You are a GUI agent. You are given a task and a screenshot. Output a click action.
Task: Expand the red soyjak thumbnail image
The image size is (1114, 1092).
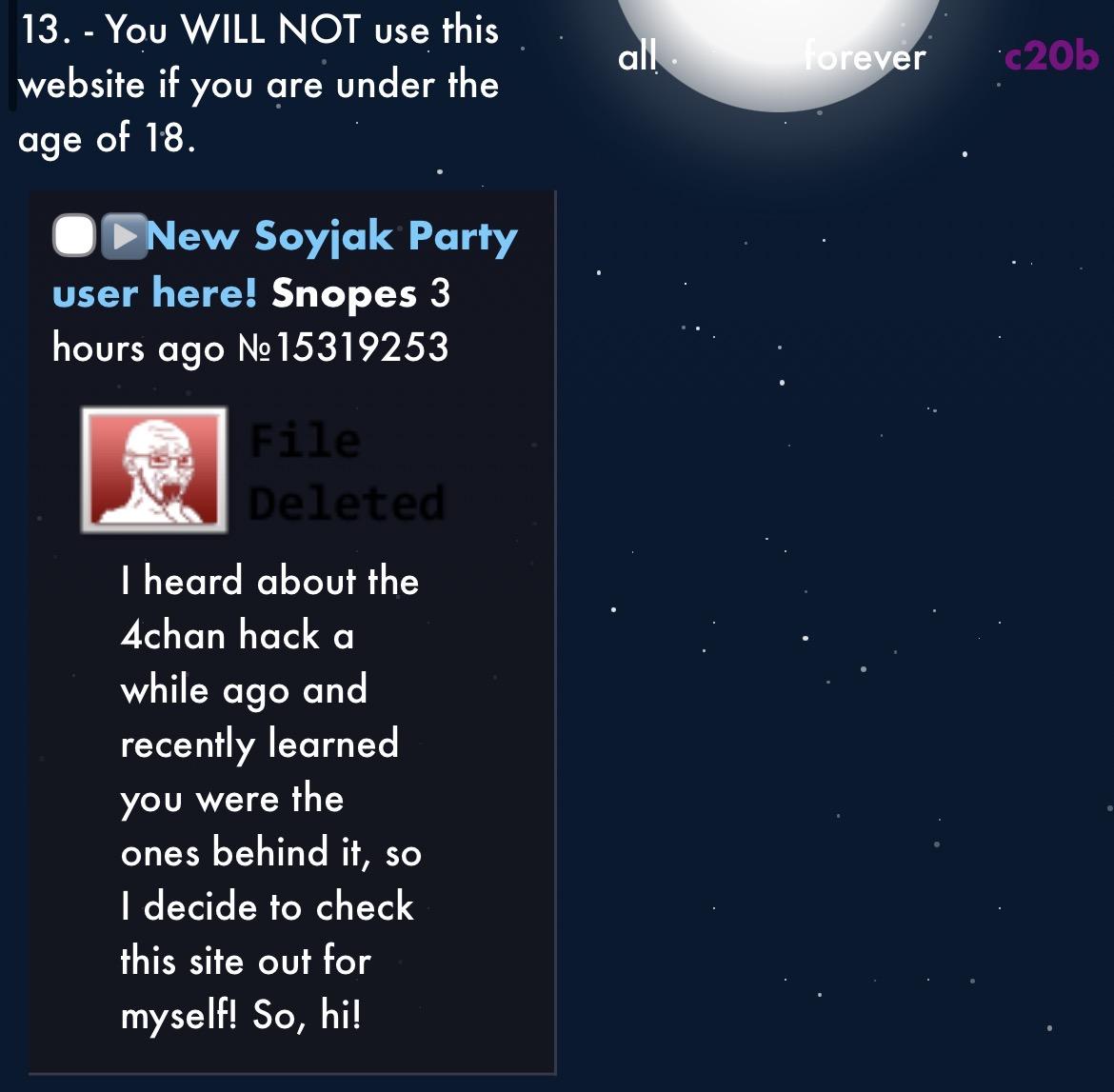tap(154, 469)
